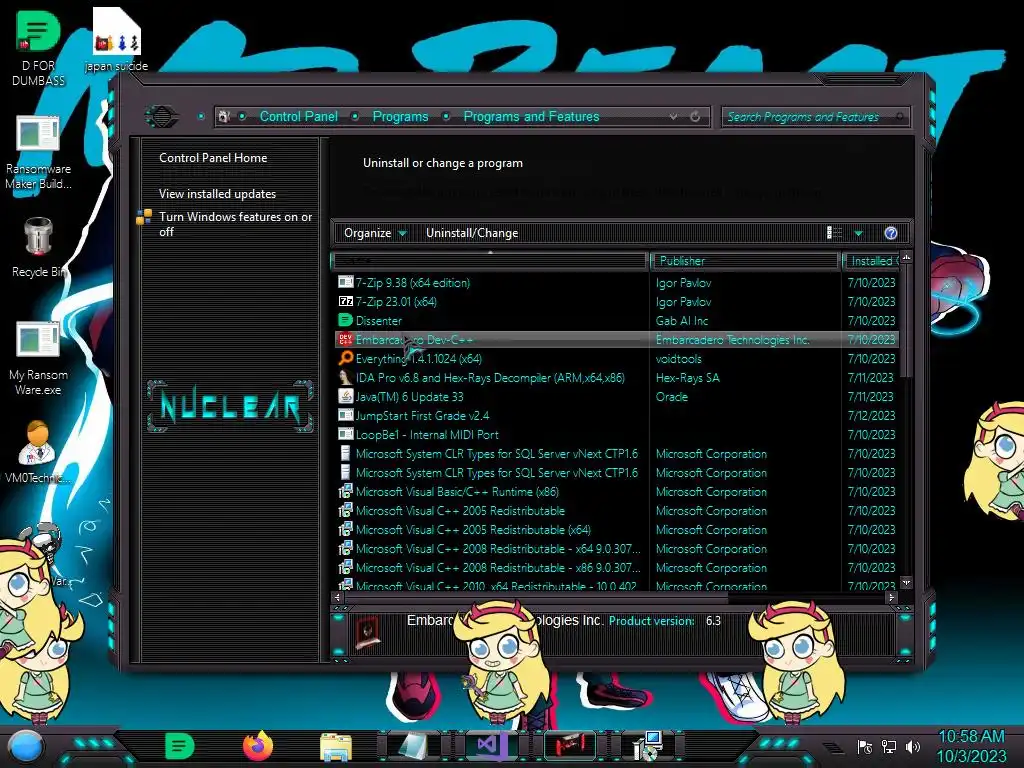Screen dimensions: 1024x768
Task: Click the vertical scrollbar up arrow
Action: pyautogui.click(x=906, y=257)
